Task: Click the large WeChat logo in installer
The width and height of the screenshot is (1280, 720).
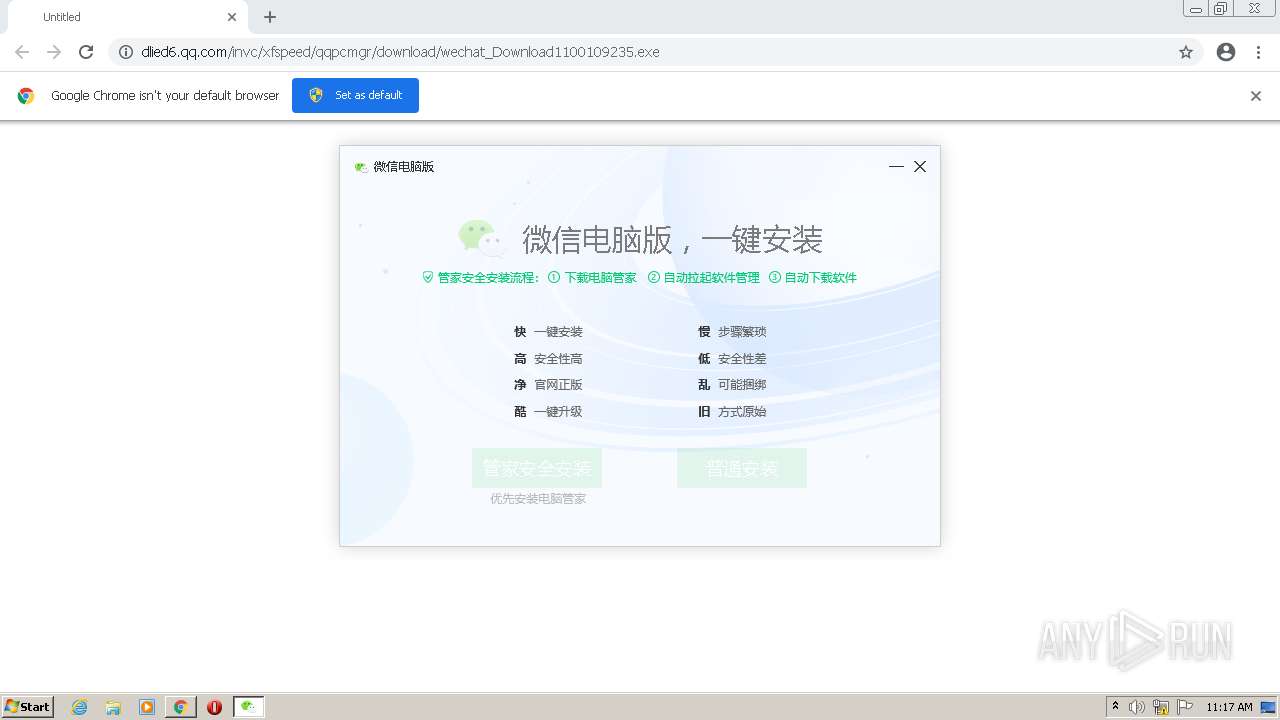Action: click(x=482, y=238)
